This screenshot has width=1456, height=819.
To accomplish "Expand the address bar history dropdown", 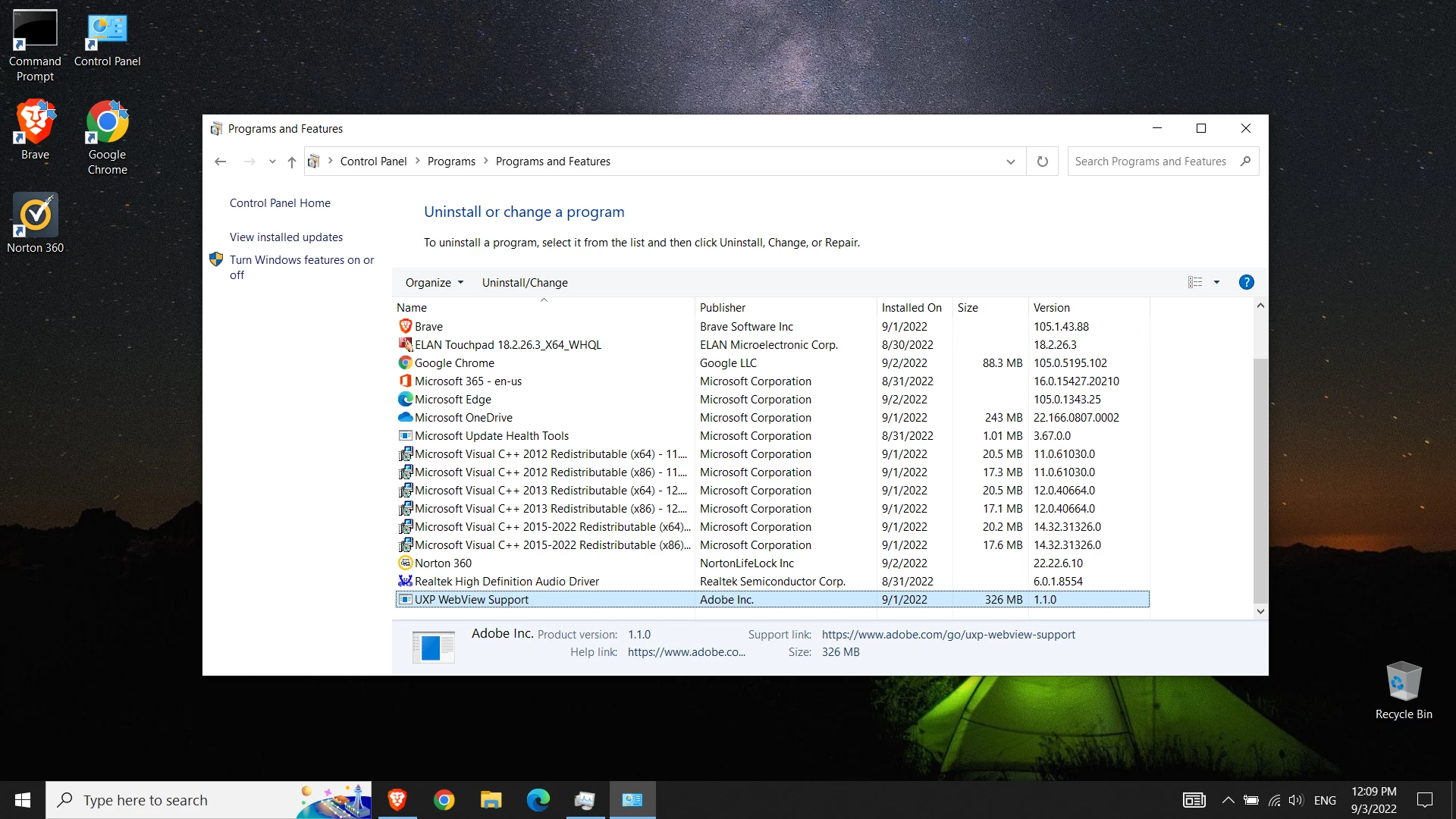I will click(x=1010, y=162).
